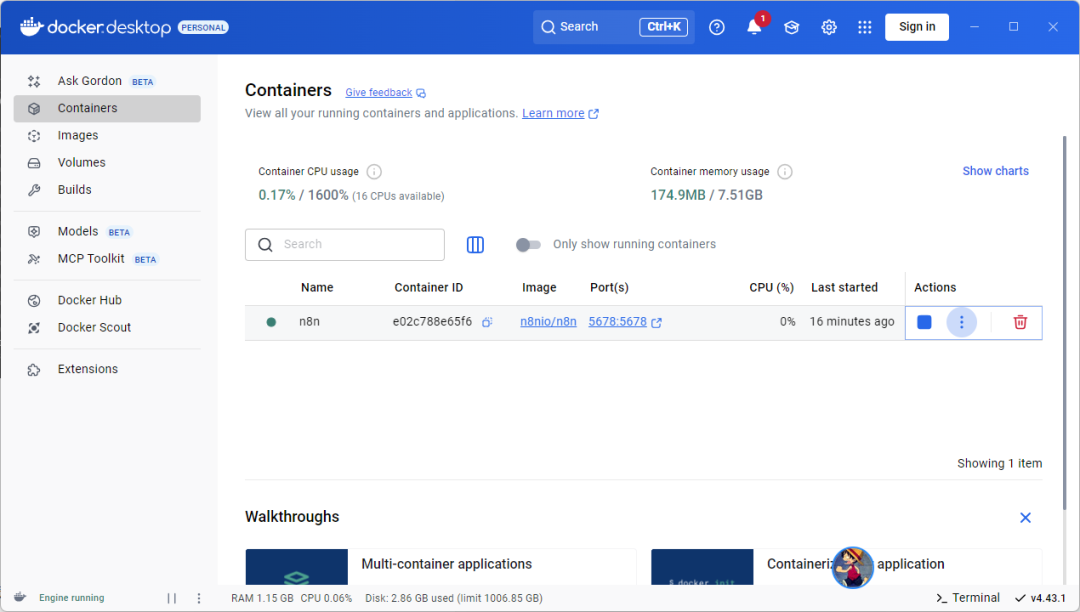Click the Docker Desktop logo
The width and height of the screenshot is (1080, 612).
95,27
